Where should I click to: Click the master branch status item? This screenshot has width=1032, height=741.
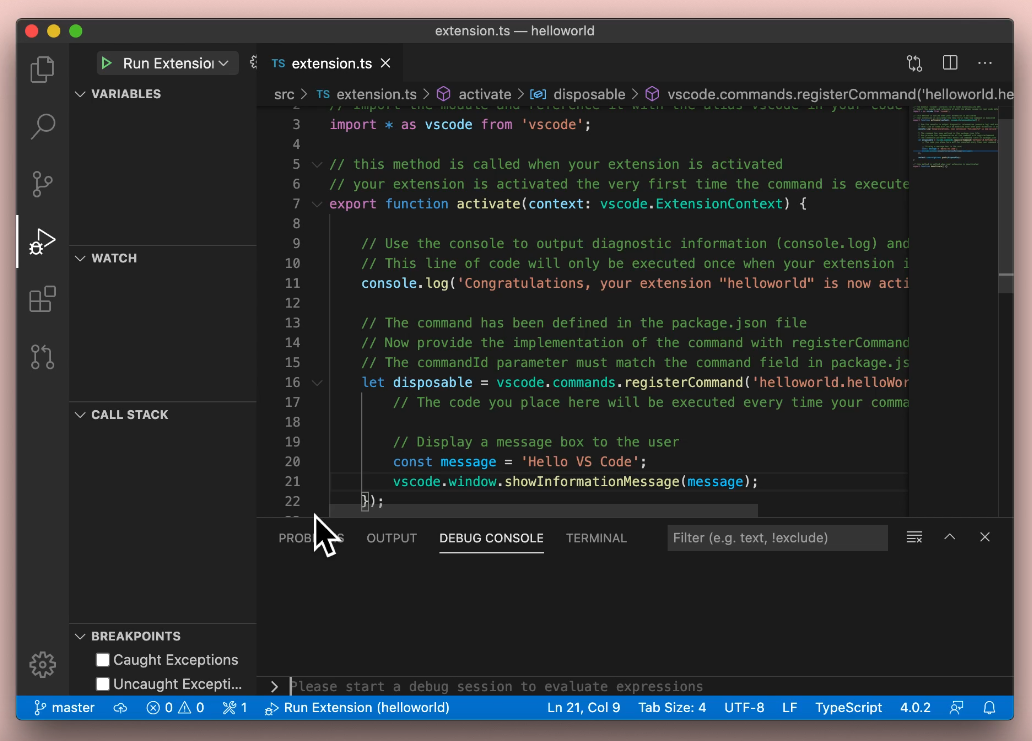(x=64, y=707)
